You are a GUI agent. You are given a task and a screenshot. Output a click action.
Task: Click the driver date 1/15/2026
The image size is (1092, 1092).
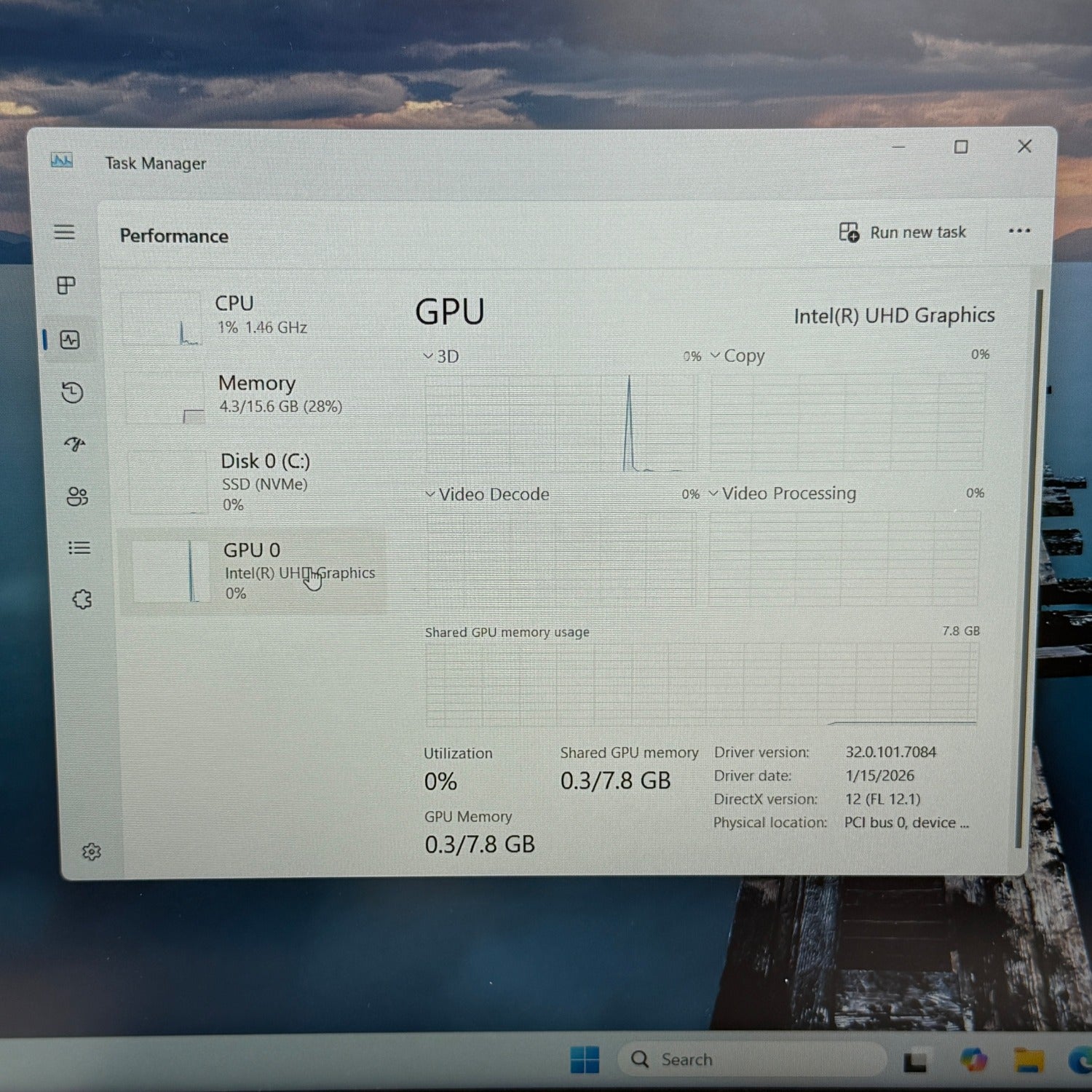click(879, 775)
